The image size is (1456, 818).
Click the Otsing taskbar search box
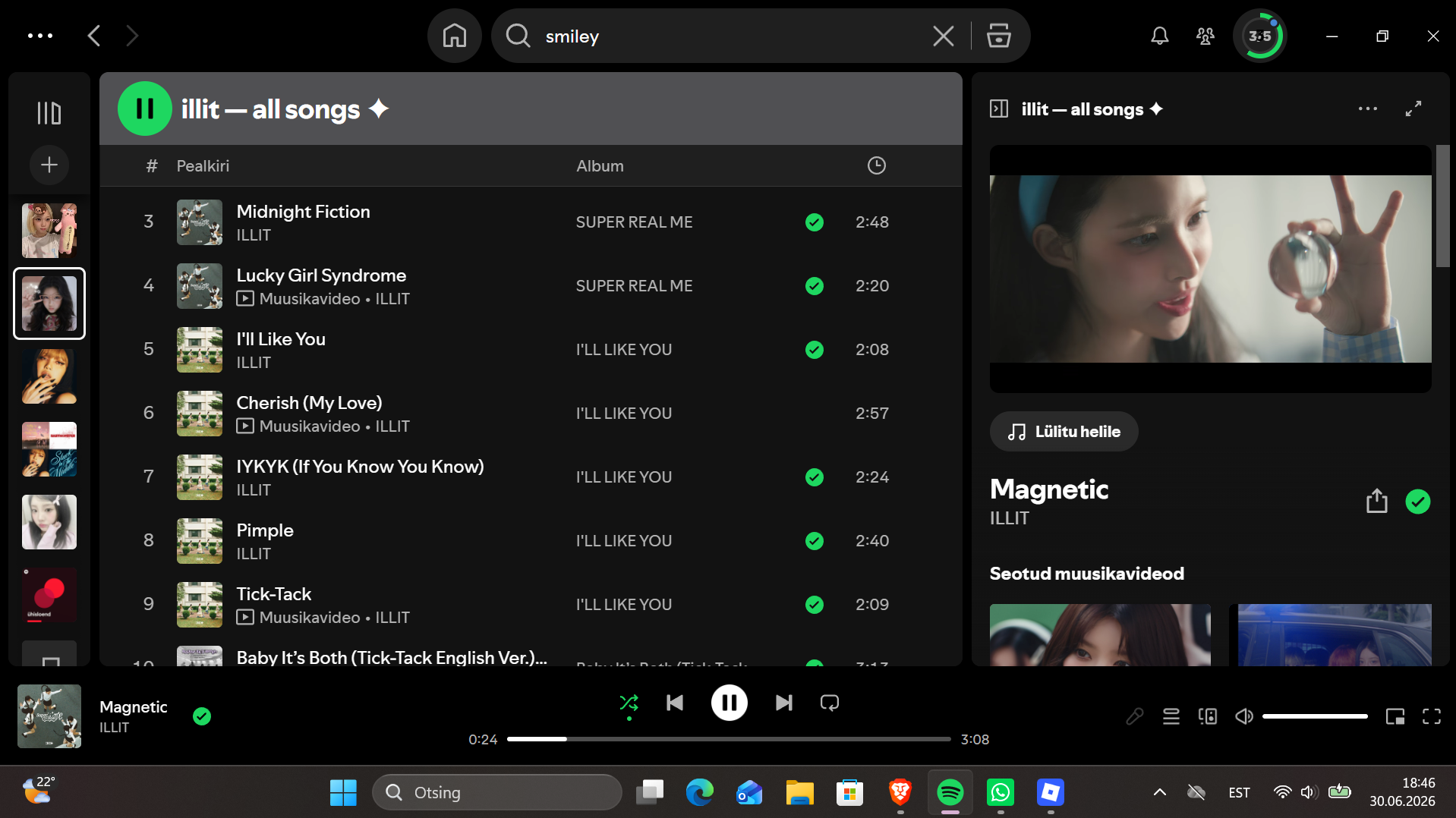click(497, 792)
